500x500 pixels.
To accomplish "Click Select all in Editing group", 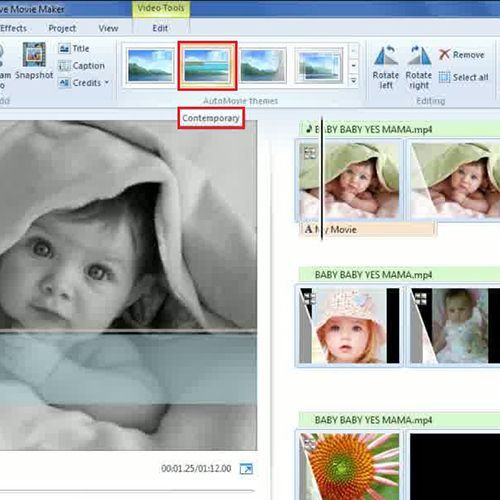I will pyautogui.click(x=463, y=77).
